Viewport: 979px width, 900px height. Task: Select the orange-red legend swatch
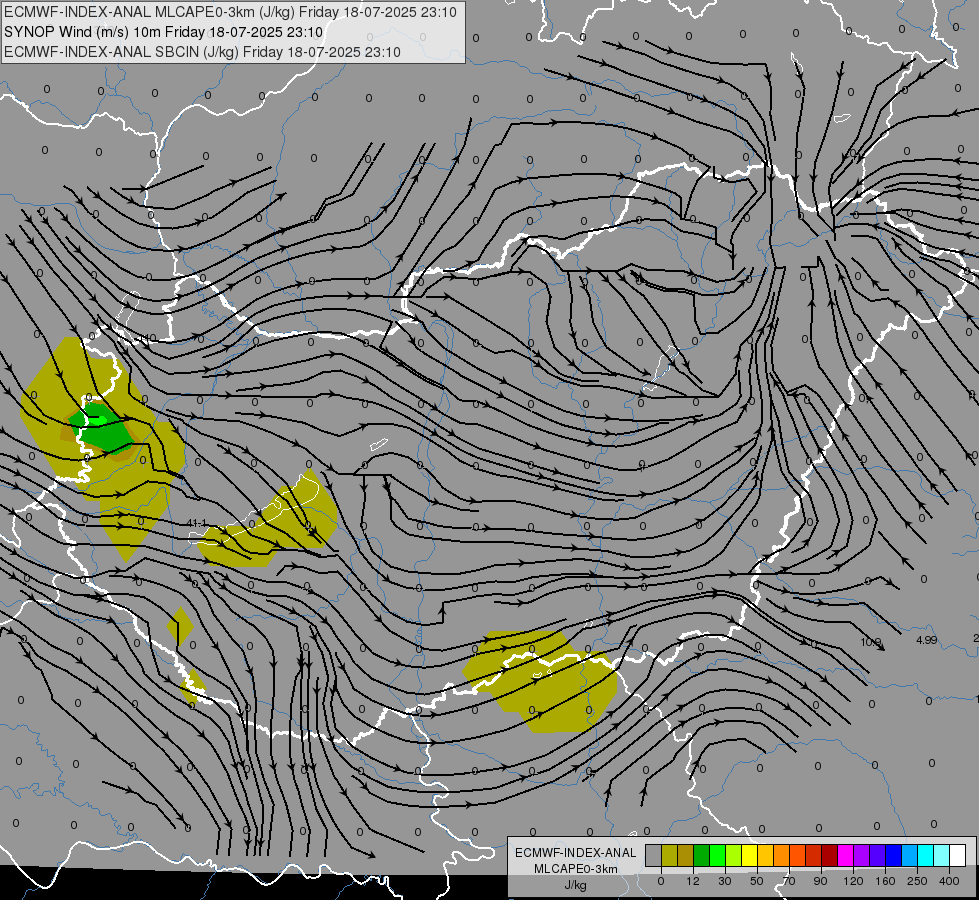click(x=798, y=855)
